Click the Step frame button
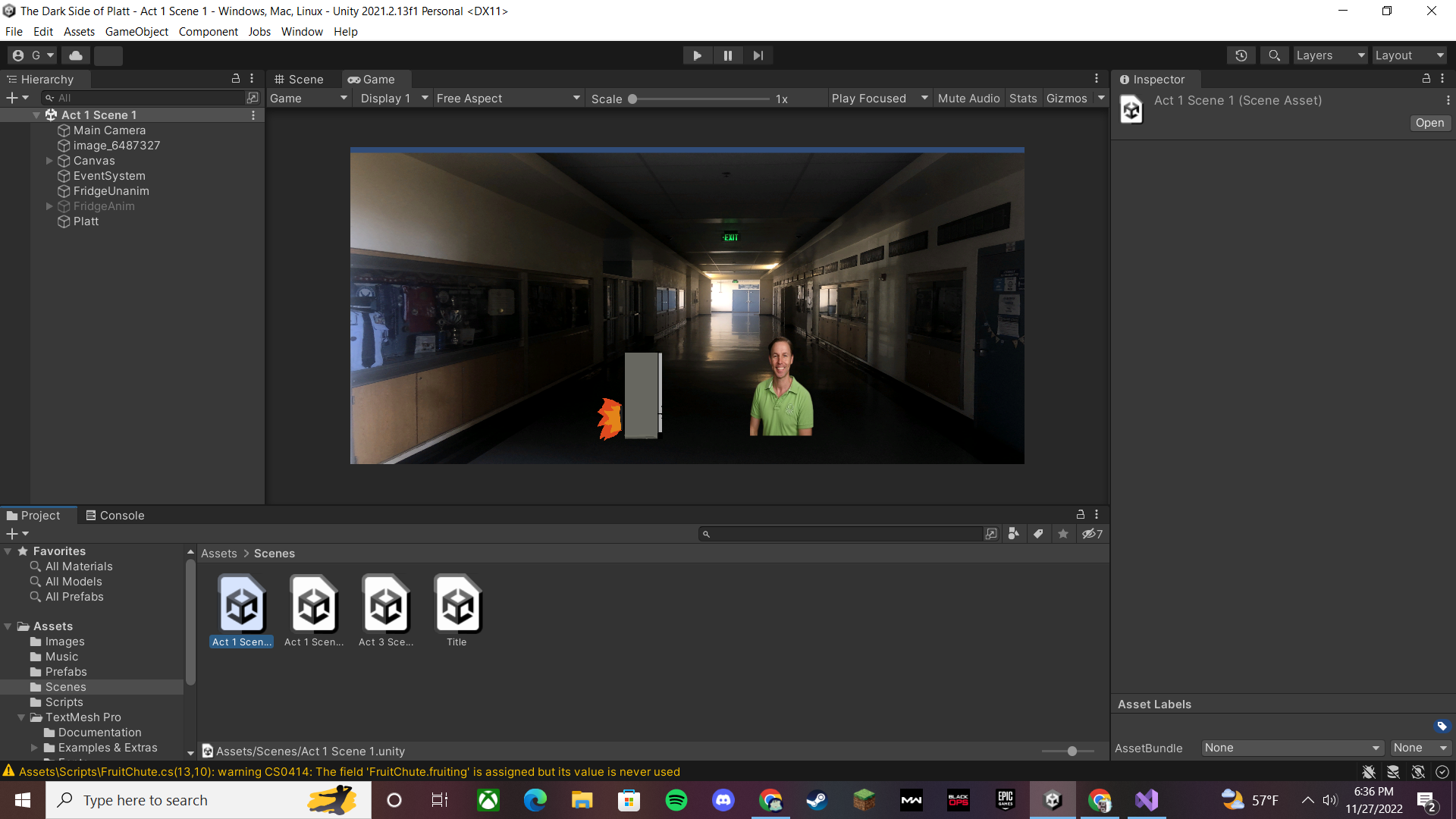 758,55
